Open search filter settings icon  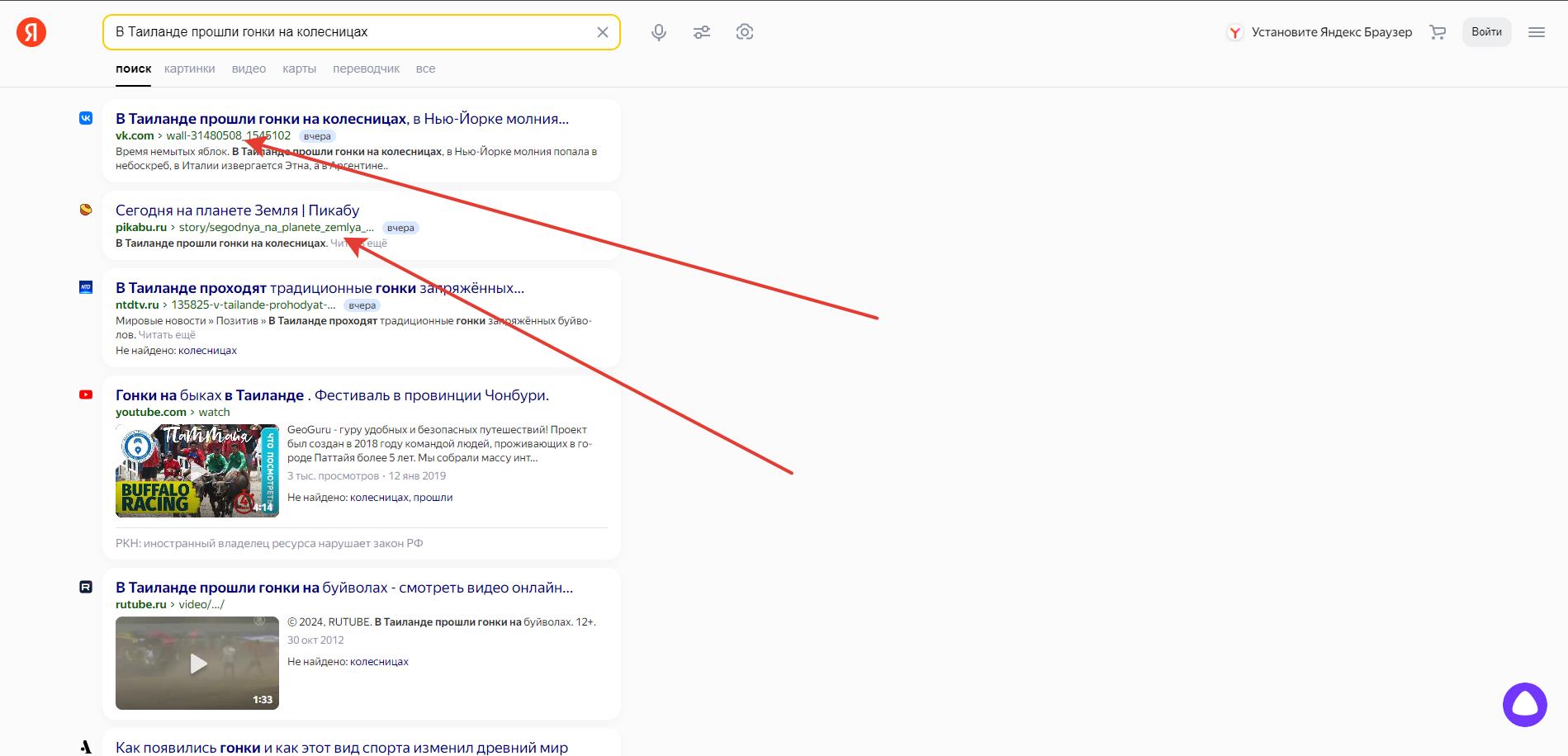pyautogui.click(x=702, y=32)
